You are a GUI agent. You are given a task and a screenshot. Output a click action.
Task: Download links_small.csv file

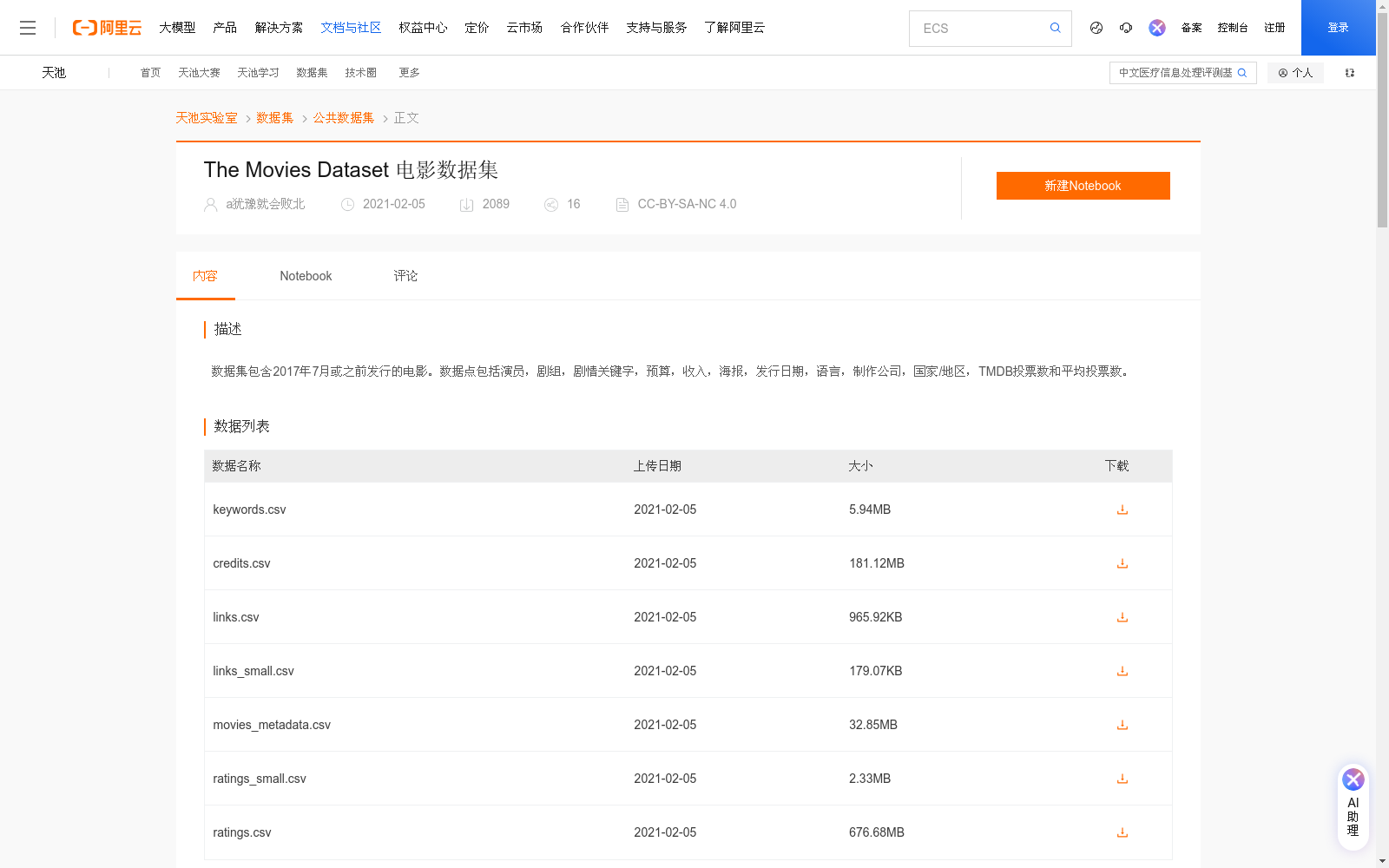(x=1122, y=671)
